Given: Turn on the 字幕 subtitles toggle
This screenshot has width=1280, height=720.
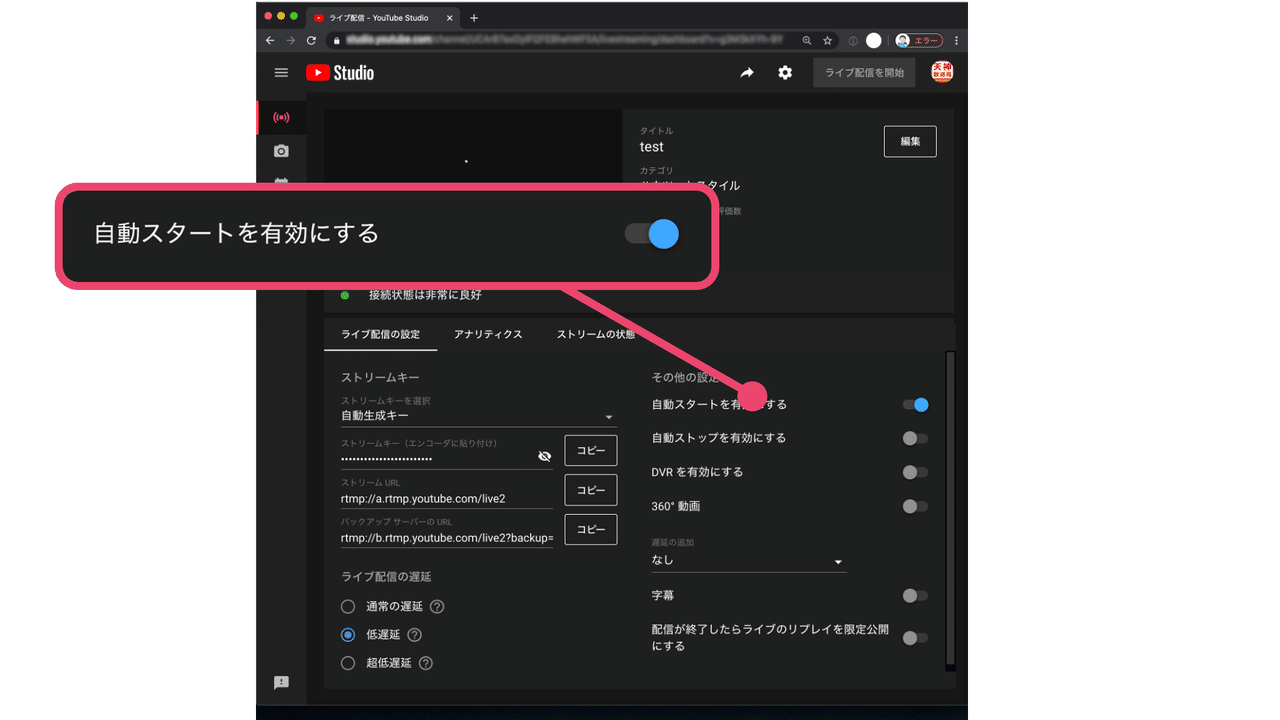Looking at the screenshot, I should [914, 595].
